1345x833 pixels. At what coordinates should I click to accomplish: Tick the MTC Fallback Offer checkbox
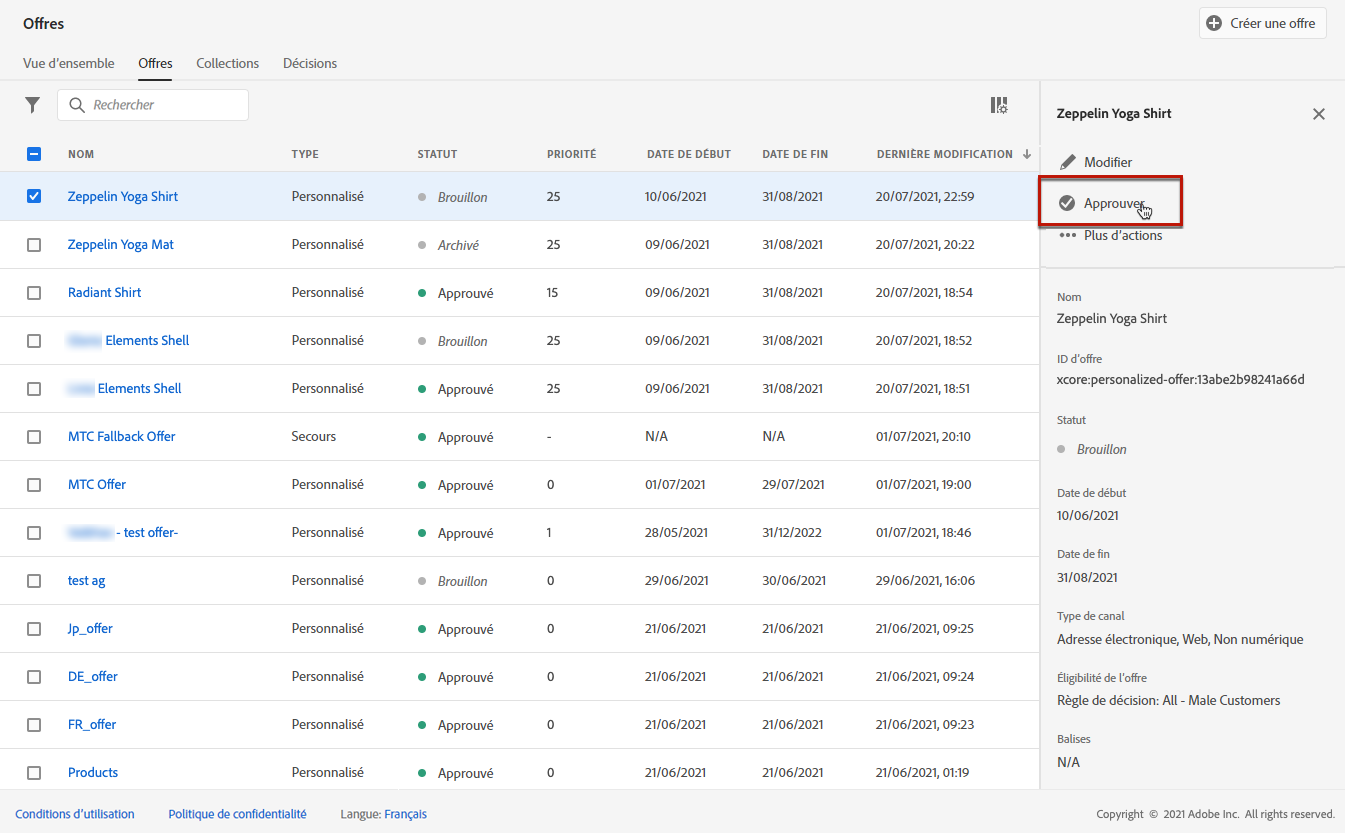point(34,437)
